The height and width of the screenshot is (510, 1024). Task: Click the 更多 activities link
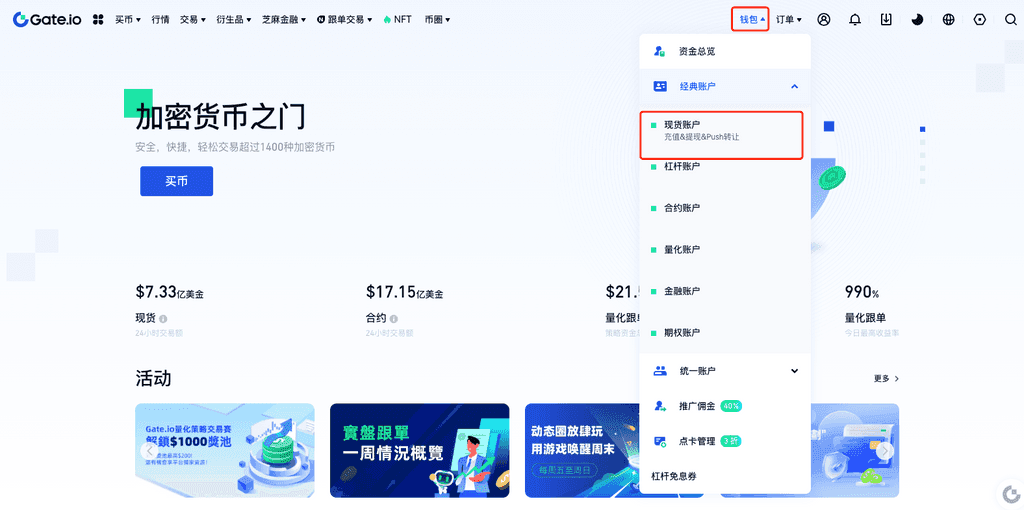(x=886, y=379)
